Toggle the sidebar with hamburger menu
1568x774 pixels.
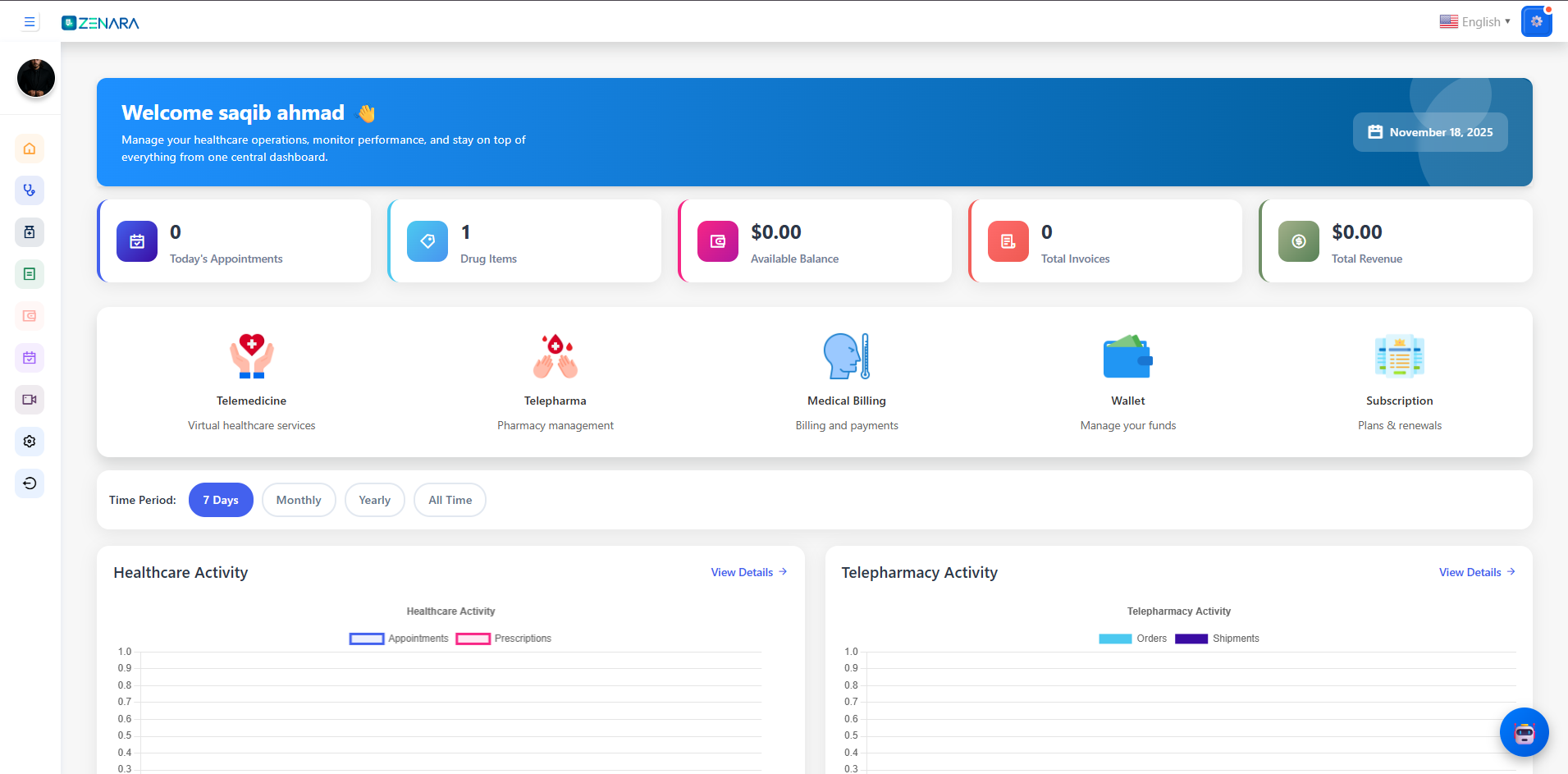pyautogui.click(x=30, y=22)
